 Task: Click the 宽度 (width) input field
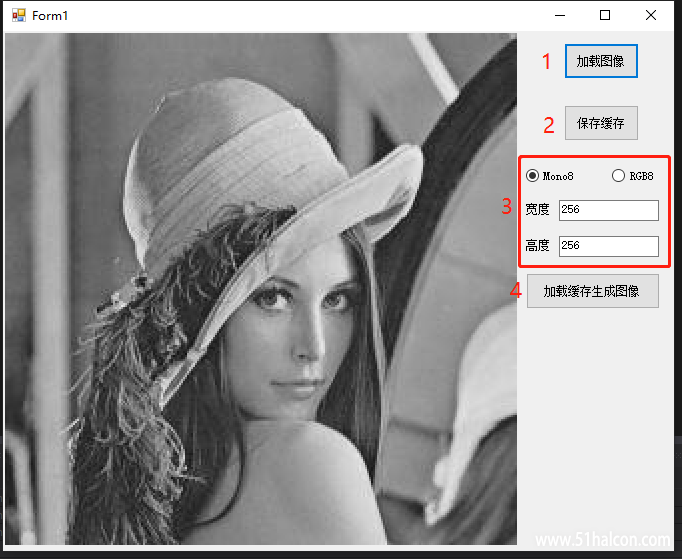point(608,210)
